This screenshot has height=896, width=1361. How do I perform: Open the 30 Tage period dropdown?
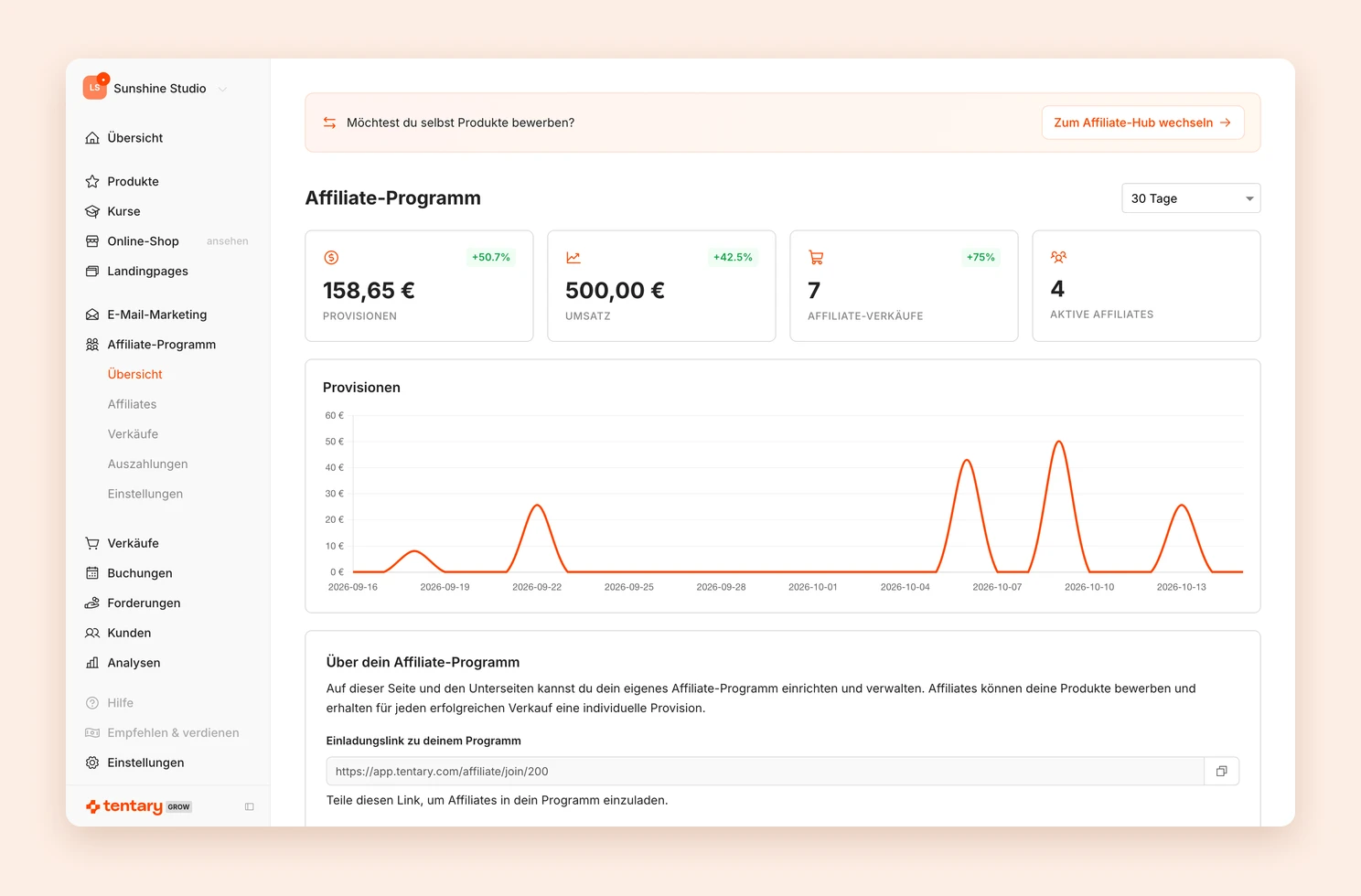(x=1191, y=198)
